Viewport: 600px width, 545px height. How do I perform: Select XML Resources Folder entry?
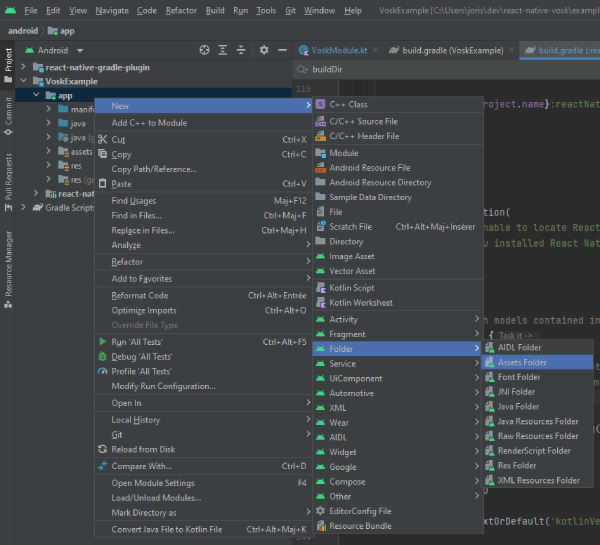click(x=537, y=480)
